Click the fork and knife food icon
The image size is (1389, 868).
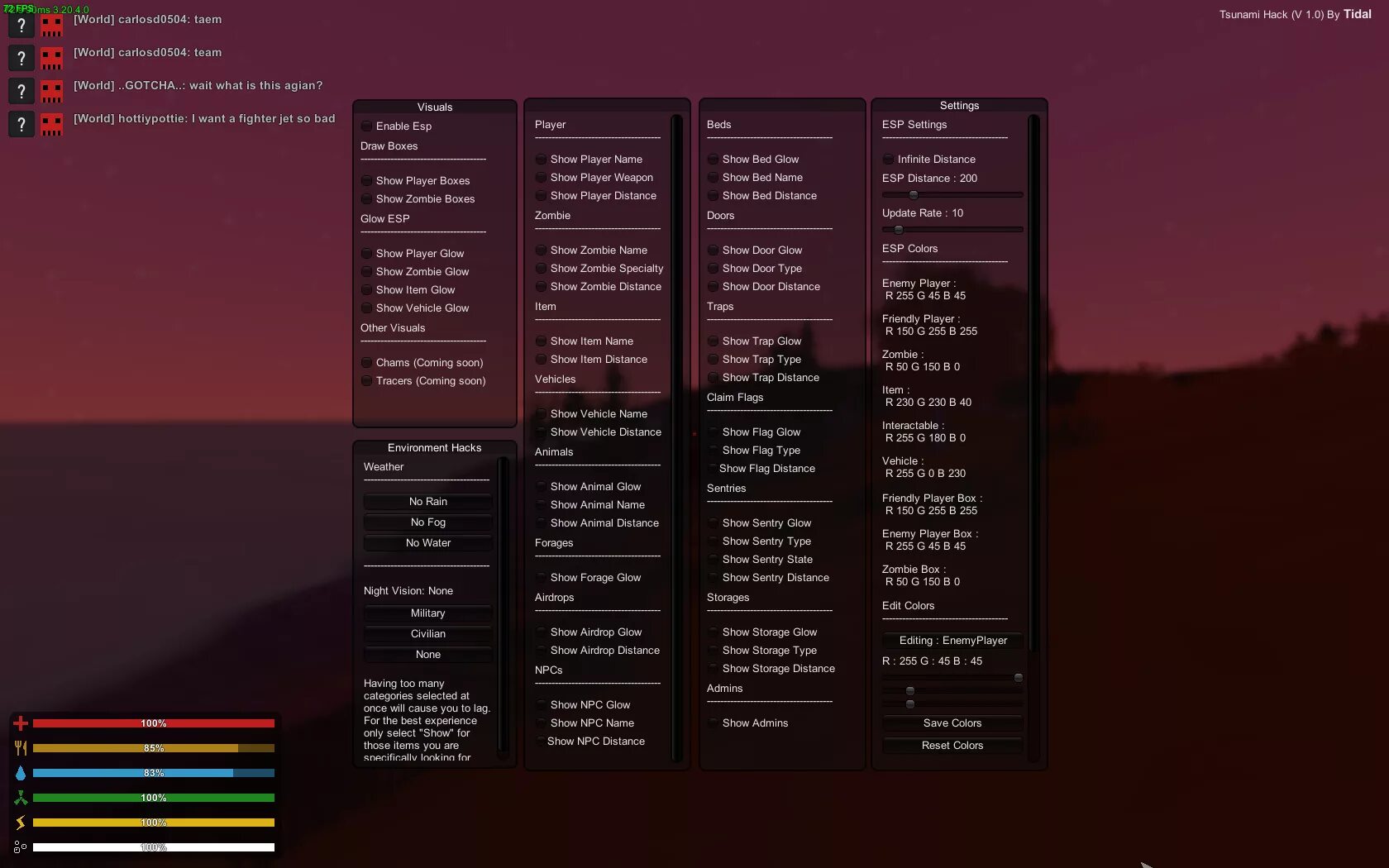[x=21, y=748]
